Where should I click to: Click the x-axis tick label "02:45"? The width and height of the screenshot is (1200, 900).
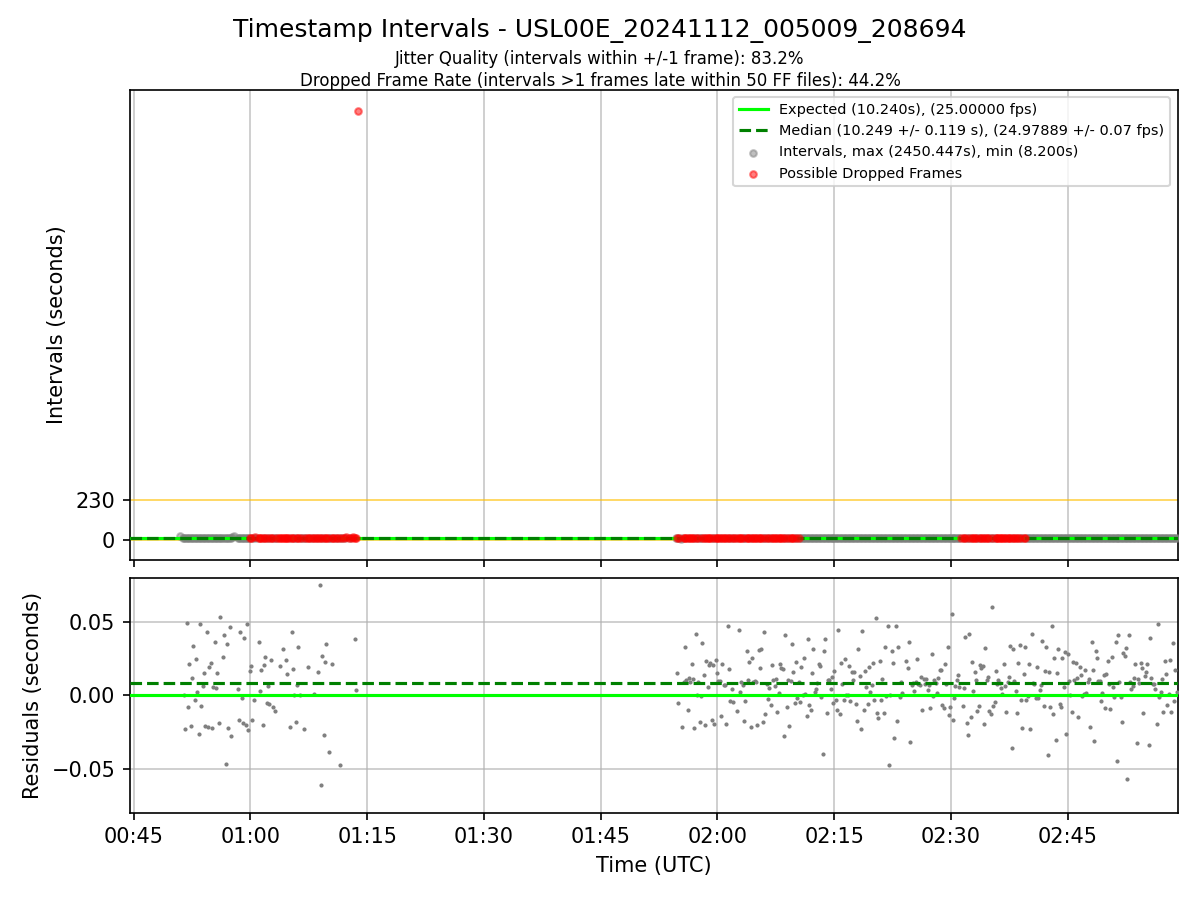(1068, 834)
